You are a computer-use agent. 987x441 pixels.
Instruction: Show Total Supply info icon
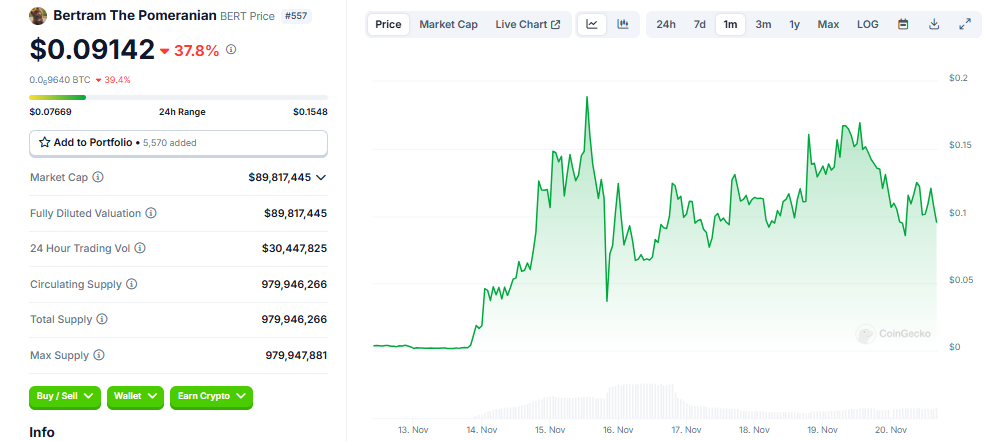(102, 320)
